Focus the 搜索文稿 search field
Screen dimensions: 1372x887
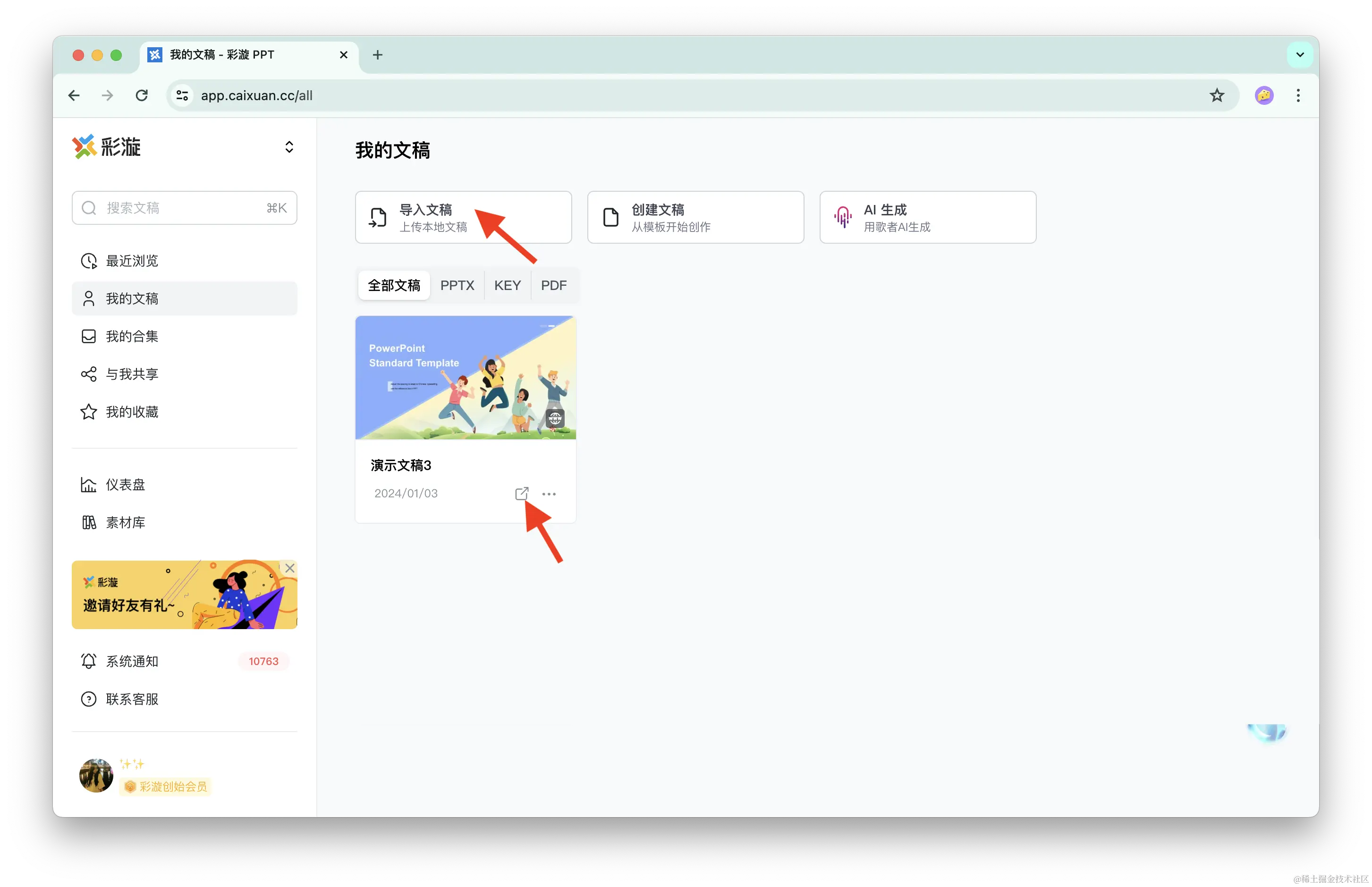(x=184, y=208)
